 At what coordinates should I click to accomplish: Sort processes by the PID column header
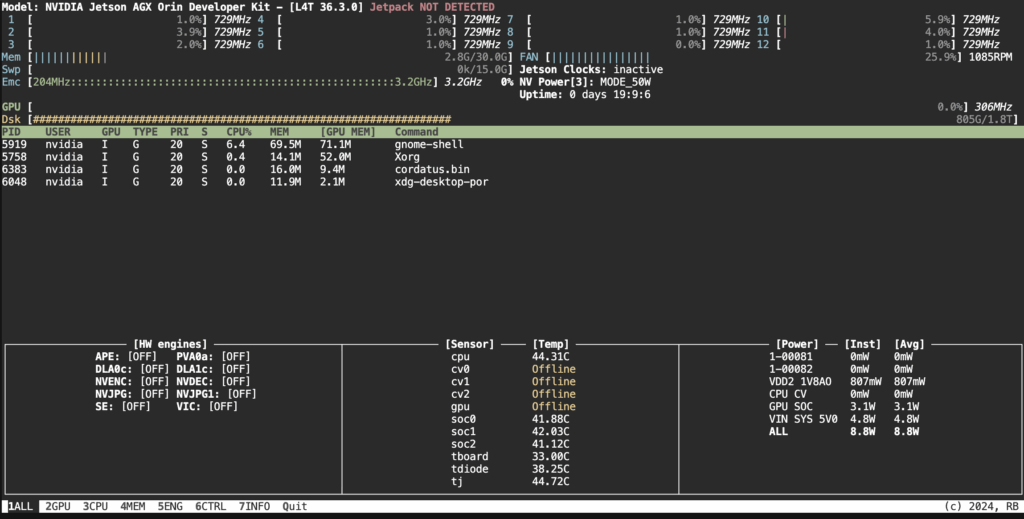[x=11, y=132]
